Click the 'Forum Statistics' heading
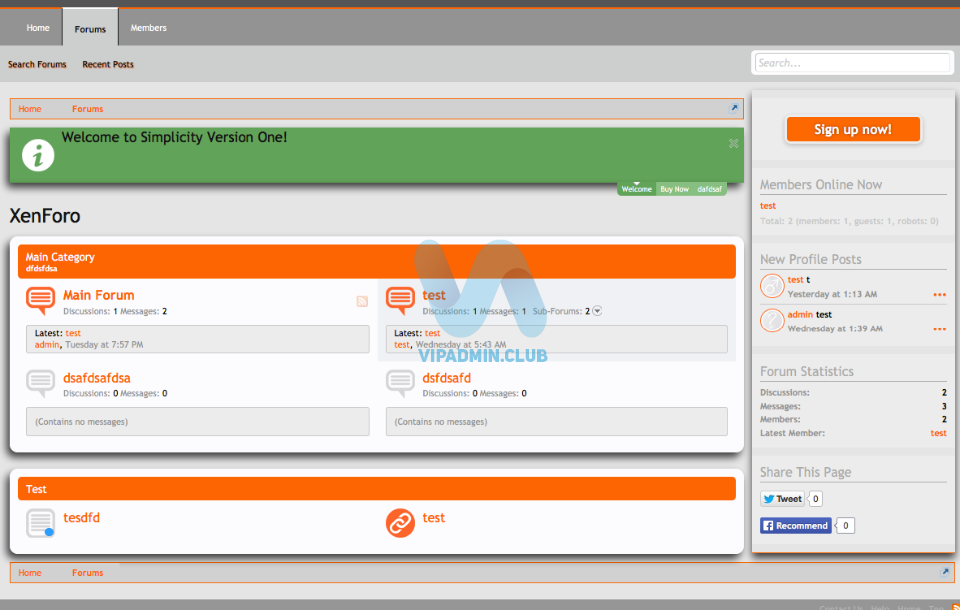The image size is (960, 610). tap(807, 371)
